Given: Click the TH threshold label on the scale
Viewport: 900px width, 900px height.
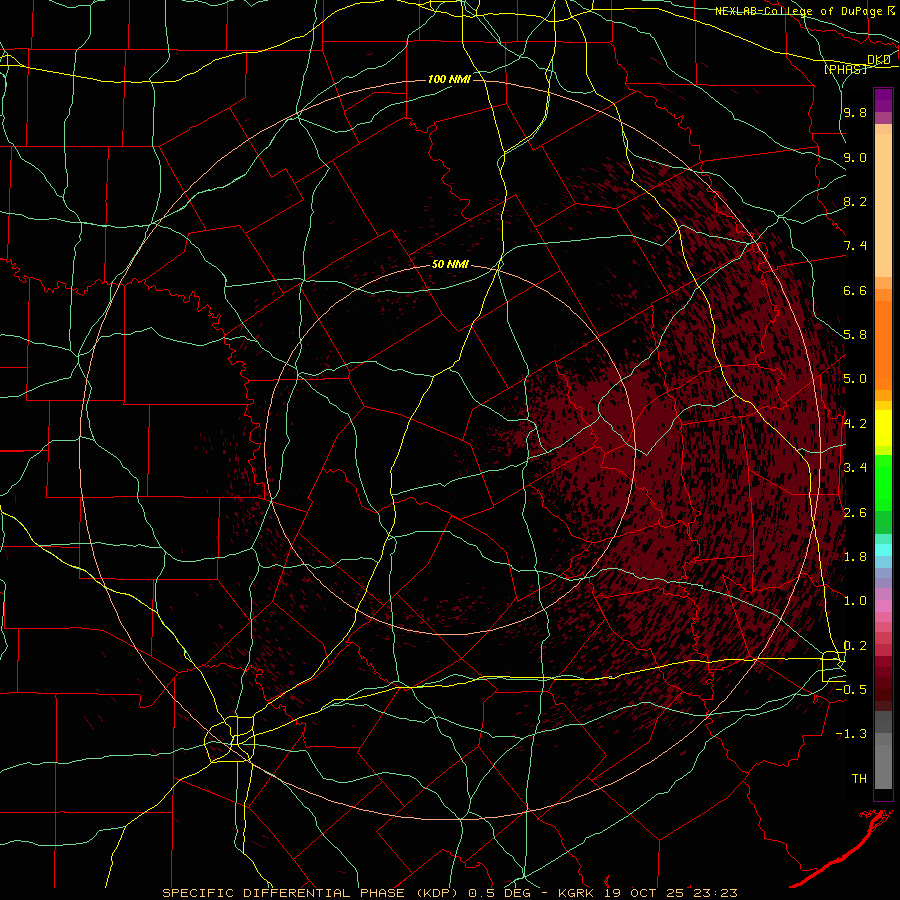Looking at the screenshot, I should (x=859, y=779).
